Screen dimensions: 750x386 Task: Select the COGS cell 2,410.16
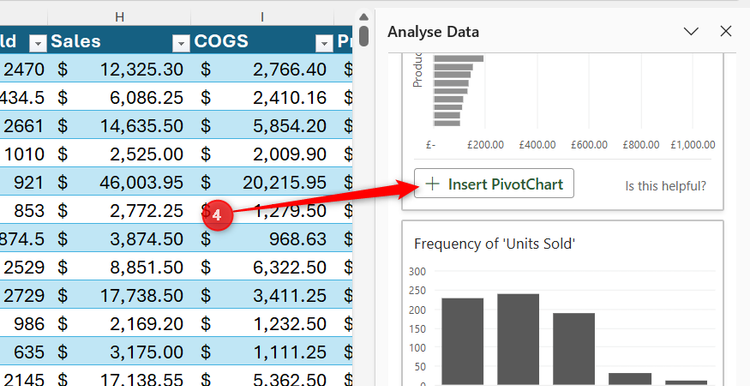click(262, 98)
